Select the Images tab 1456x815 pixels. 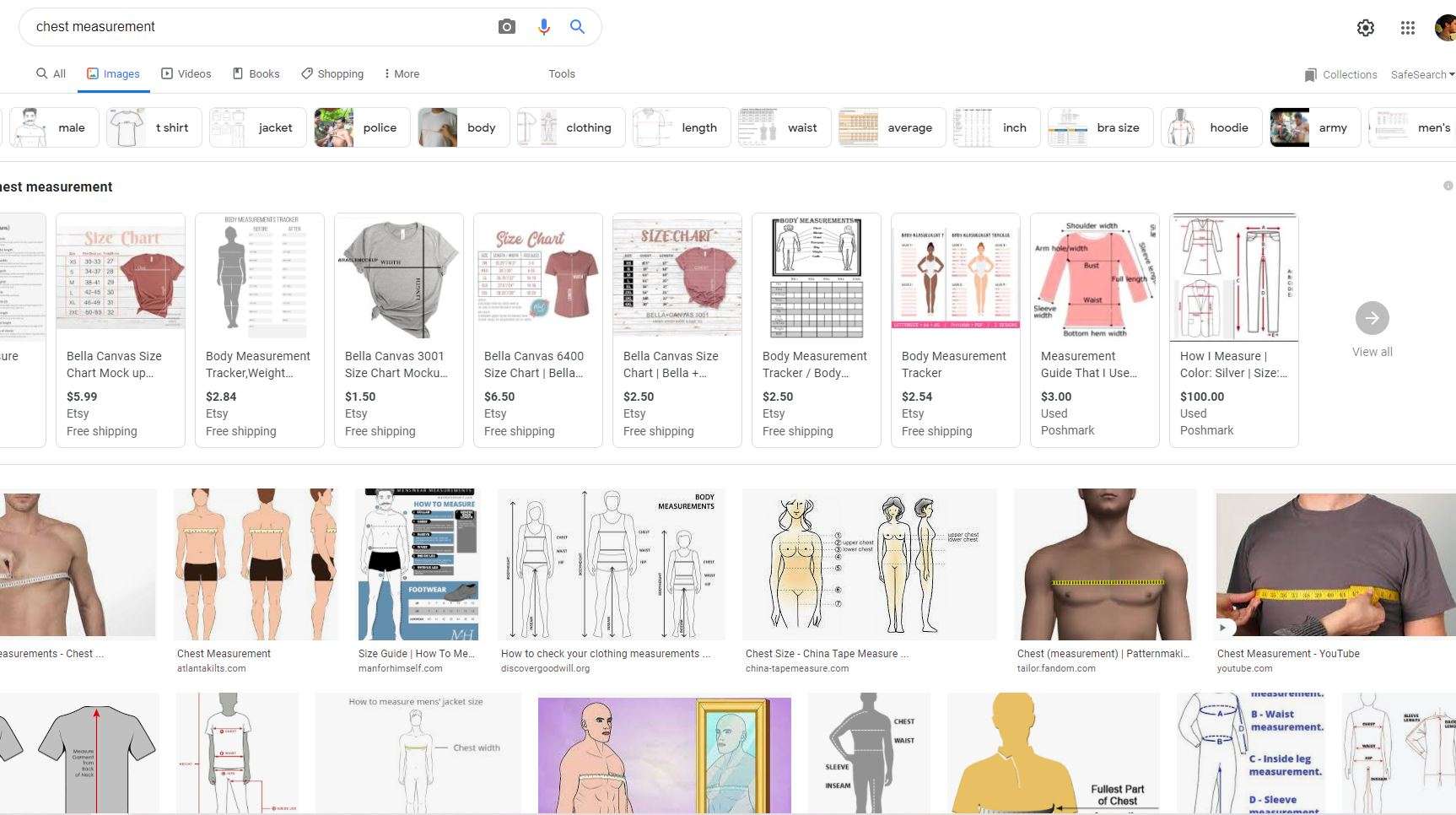pyautogui.click(x=114, y=74)
